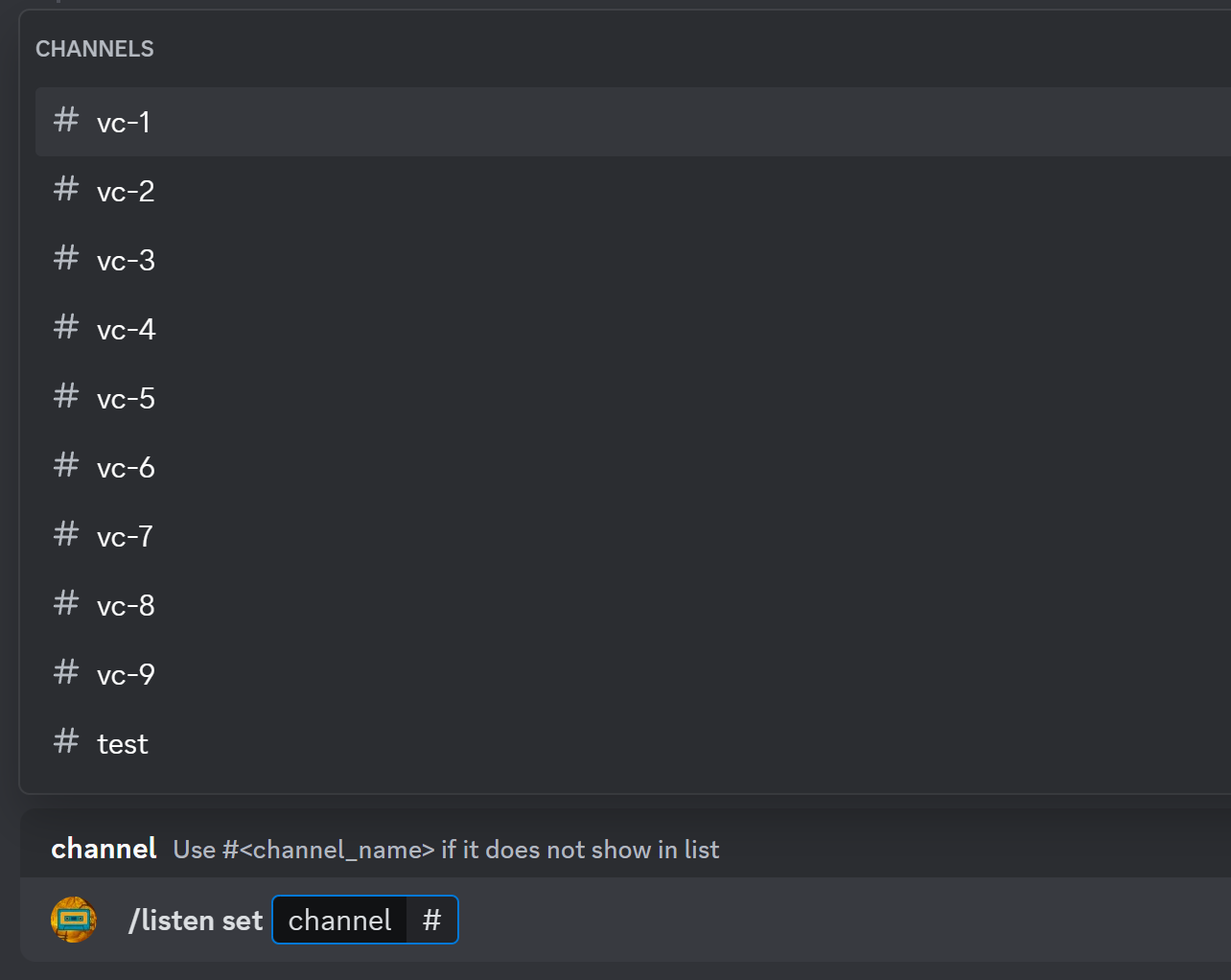Select the vc-6 channel entry
The width and height of the screenshot is (1231, 980).
click(126, 468)
